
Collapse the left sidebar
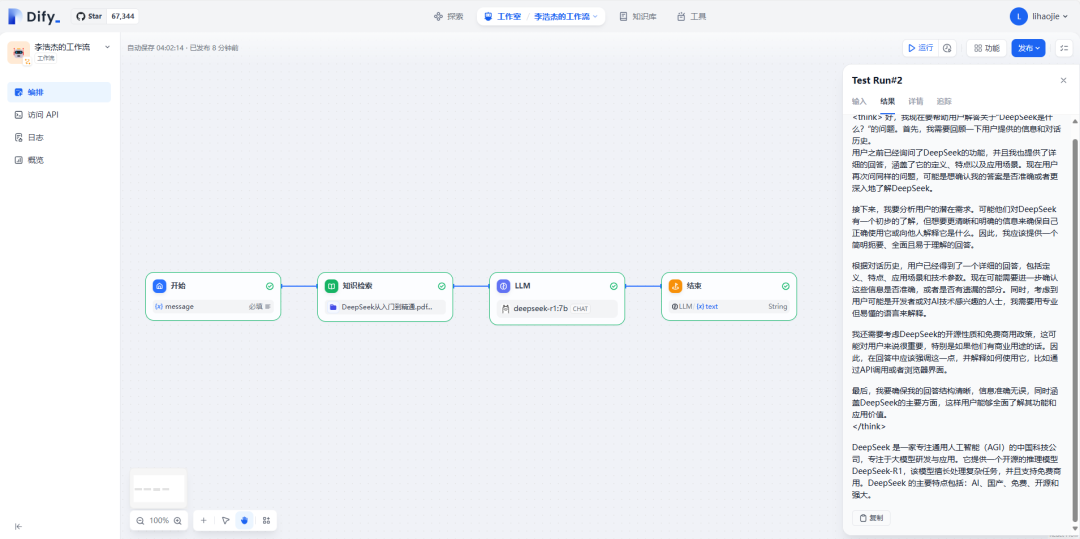pyautogui.click(x=19, y=527)
